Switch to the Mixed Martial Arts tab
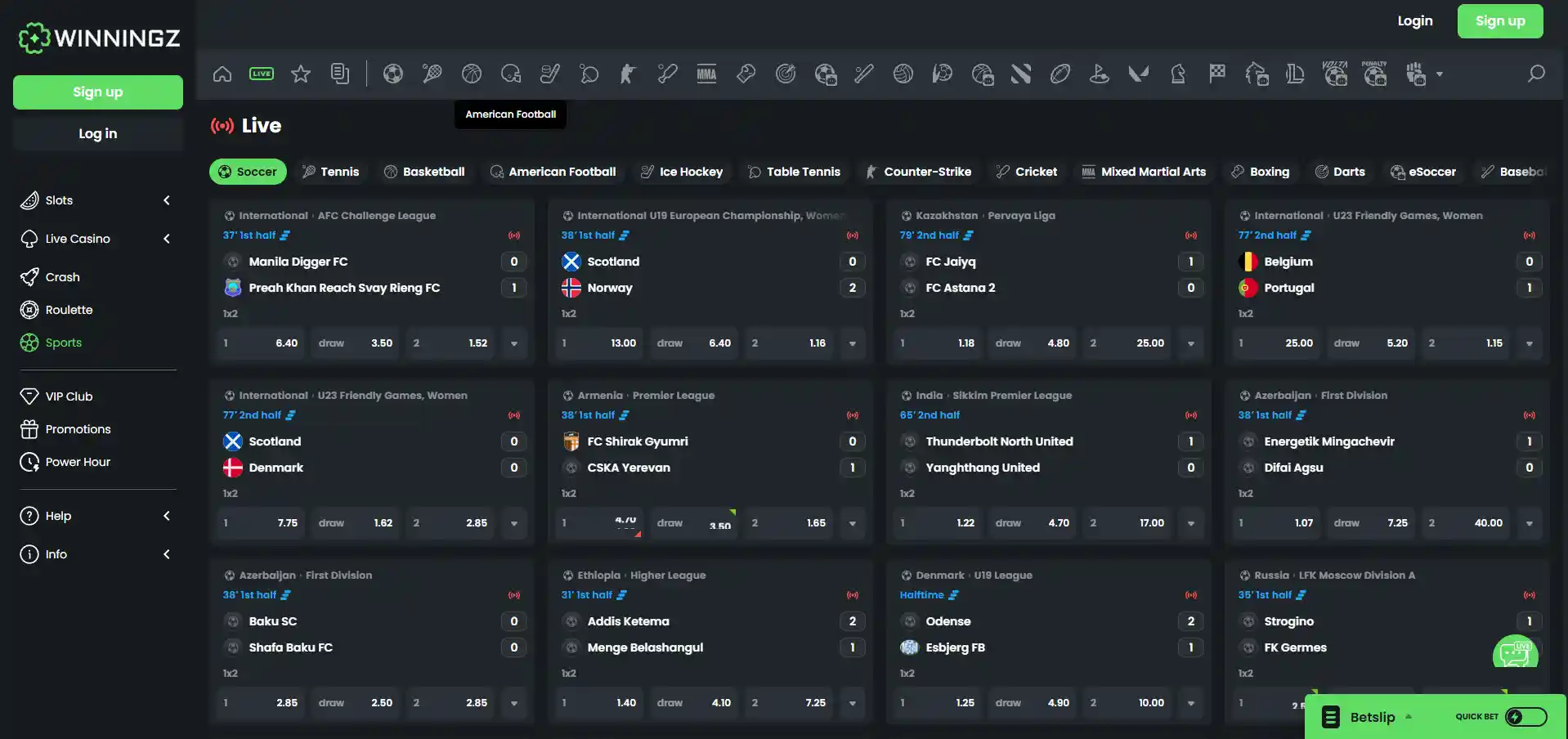Viewport: 1568px width, 739px height. coord(1143,172)
